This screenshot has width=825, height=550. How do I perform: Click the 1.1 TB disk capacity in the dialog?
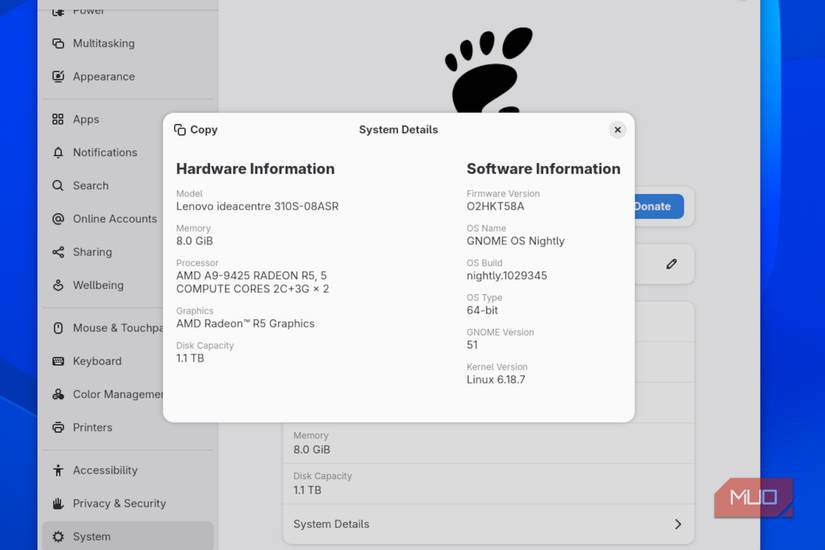click(190, 358)
